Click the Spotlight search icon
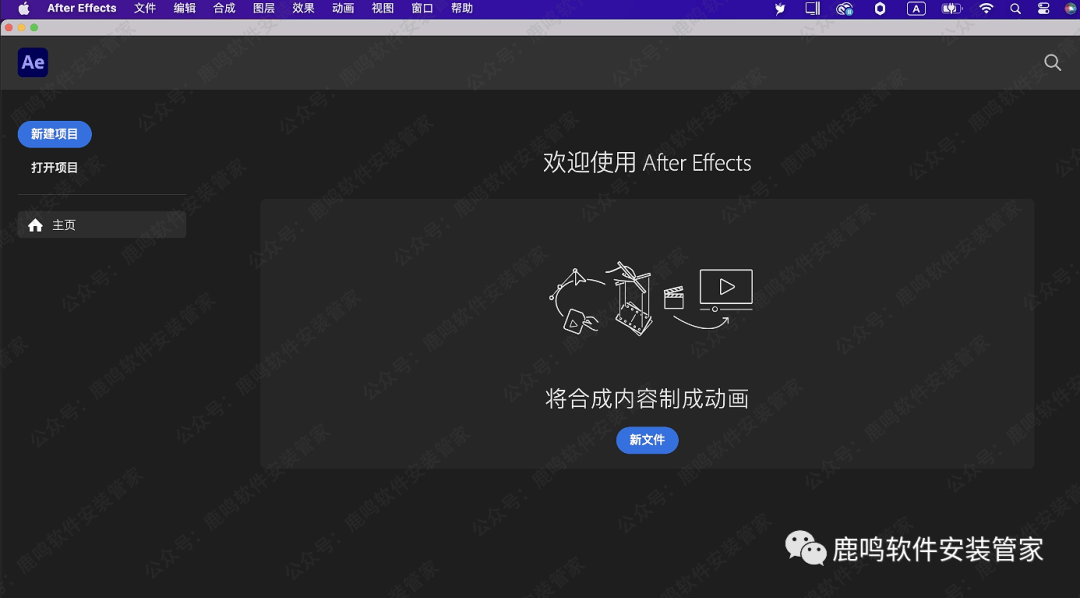Image resolution: width=1080 pixels, height=598 pixels. (x=1015, y=8)
